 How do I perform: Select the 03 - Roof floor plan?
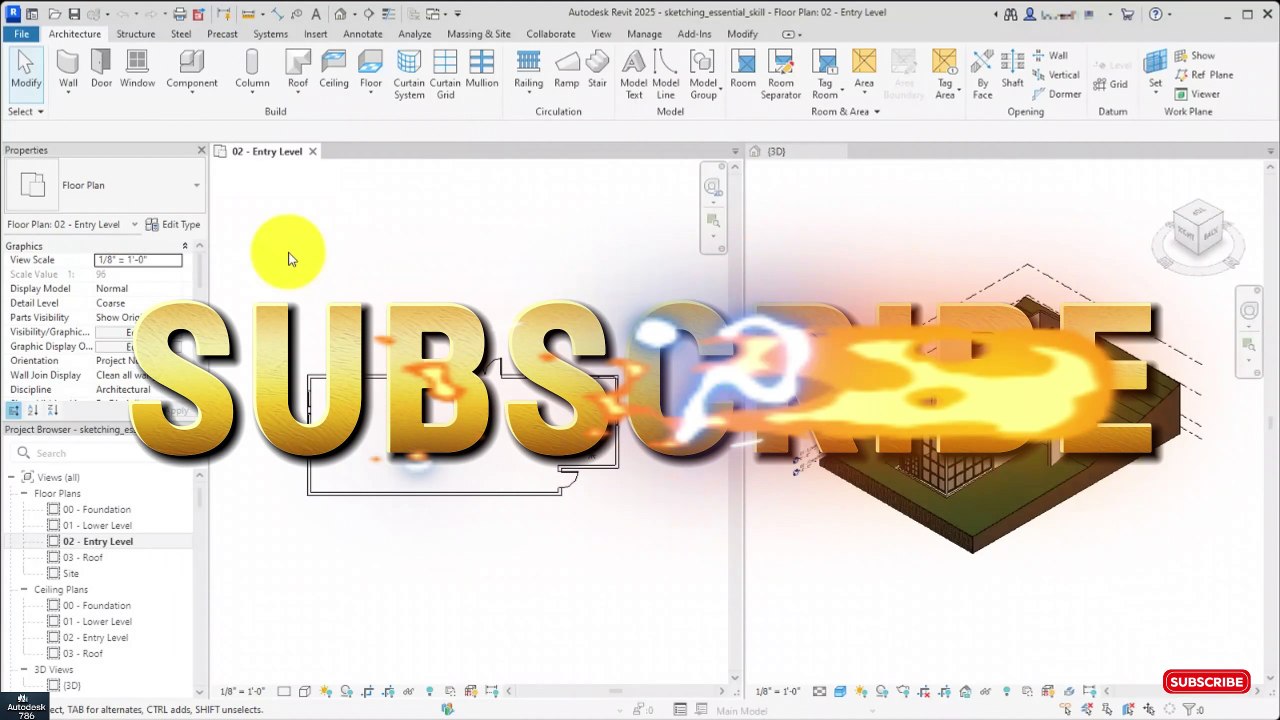tap(82, 557)
